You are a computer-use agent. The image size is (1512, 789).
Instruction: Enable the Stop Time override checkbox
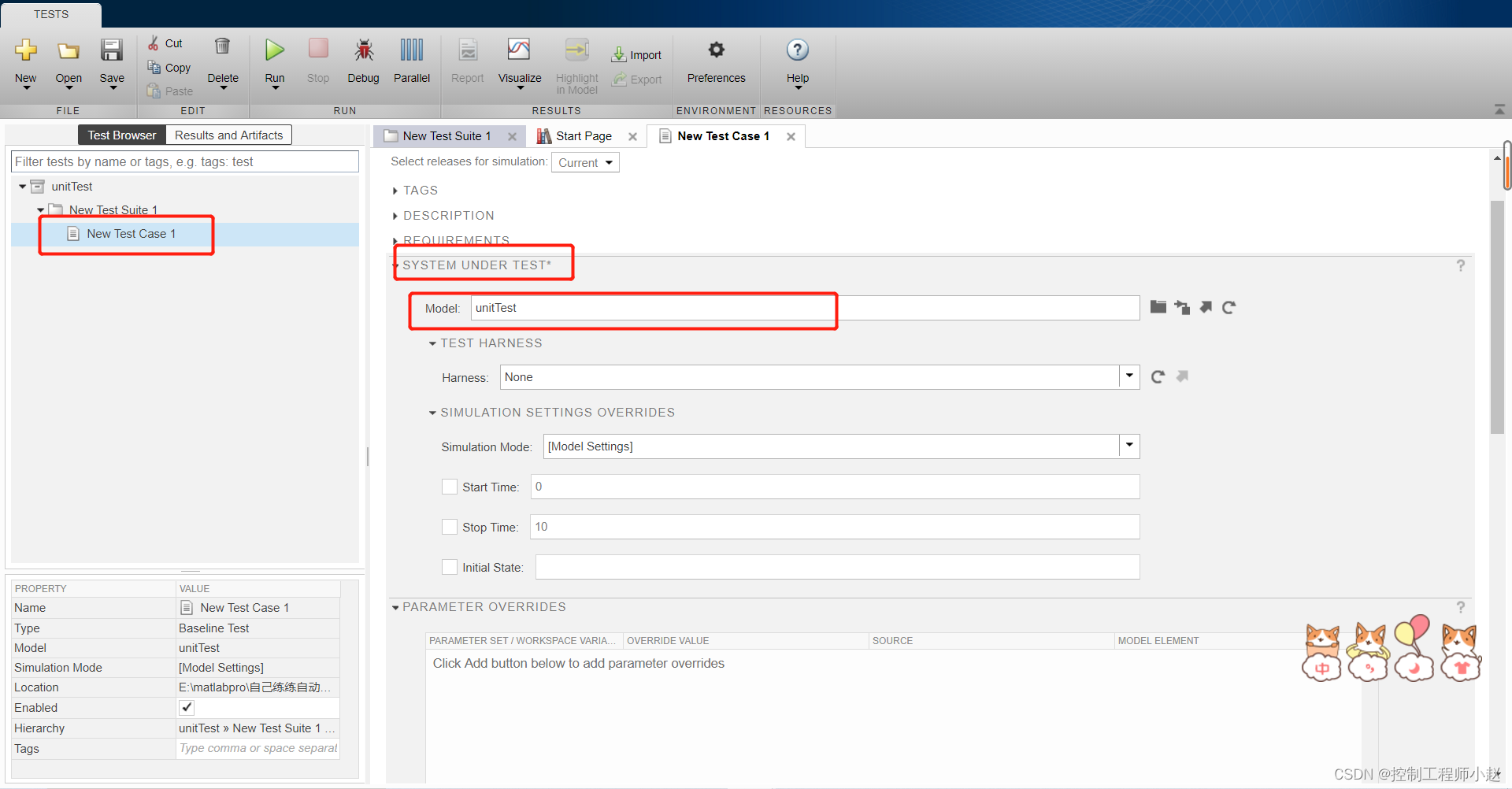coord(450,527)
